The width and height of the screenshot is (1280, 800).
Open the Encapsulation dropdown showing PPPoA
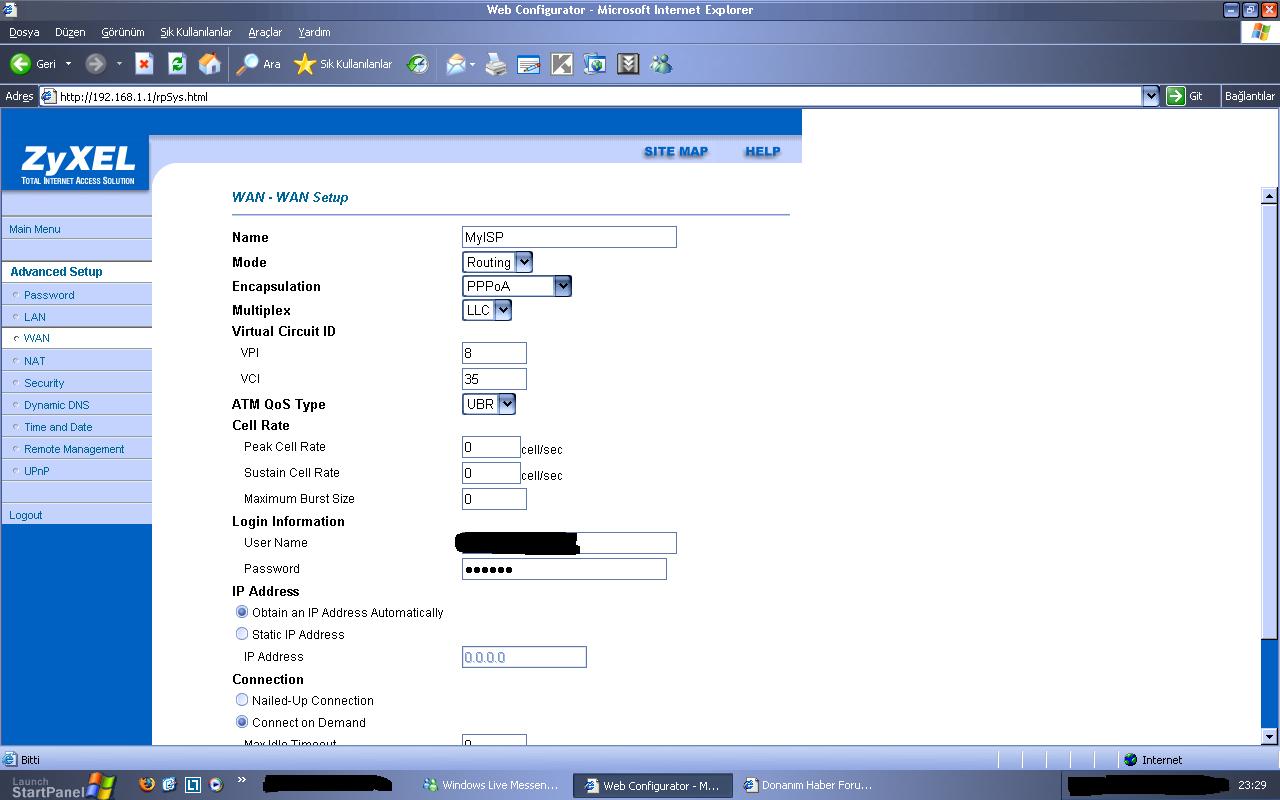pyautogui.click(x=517, y=286)
